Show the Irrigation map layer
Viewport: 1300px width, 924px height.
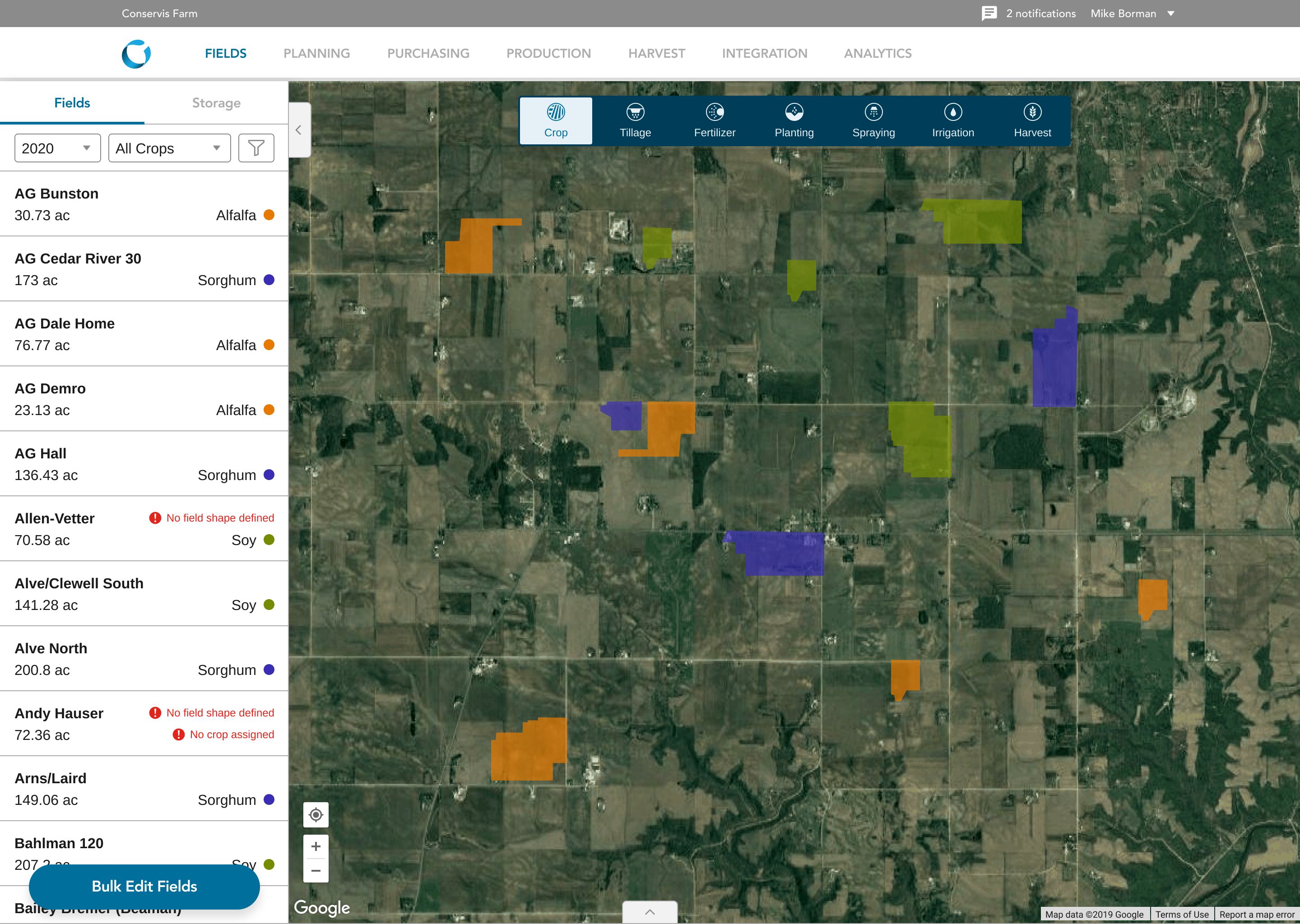(x=953, y=120)
